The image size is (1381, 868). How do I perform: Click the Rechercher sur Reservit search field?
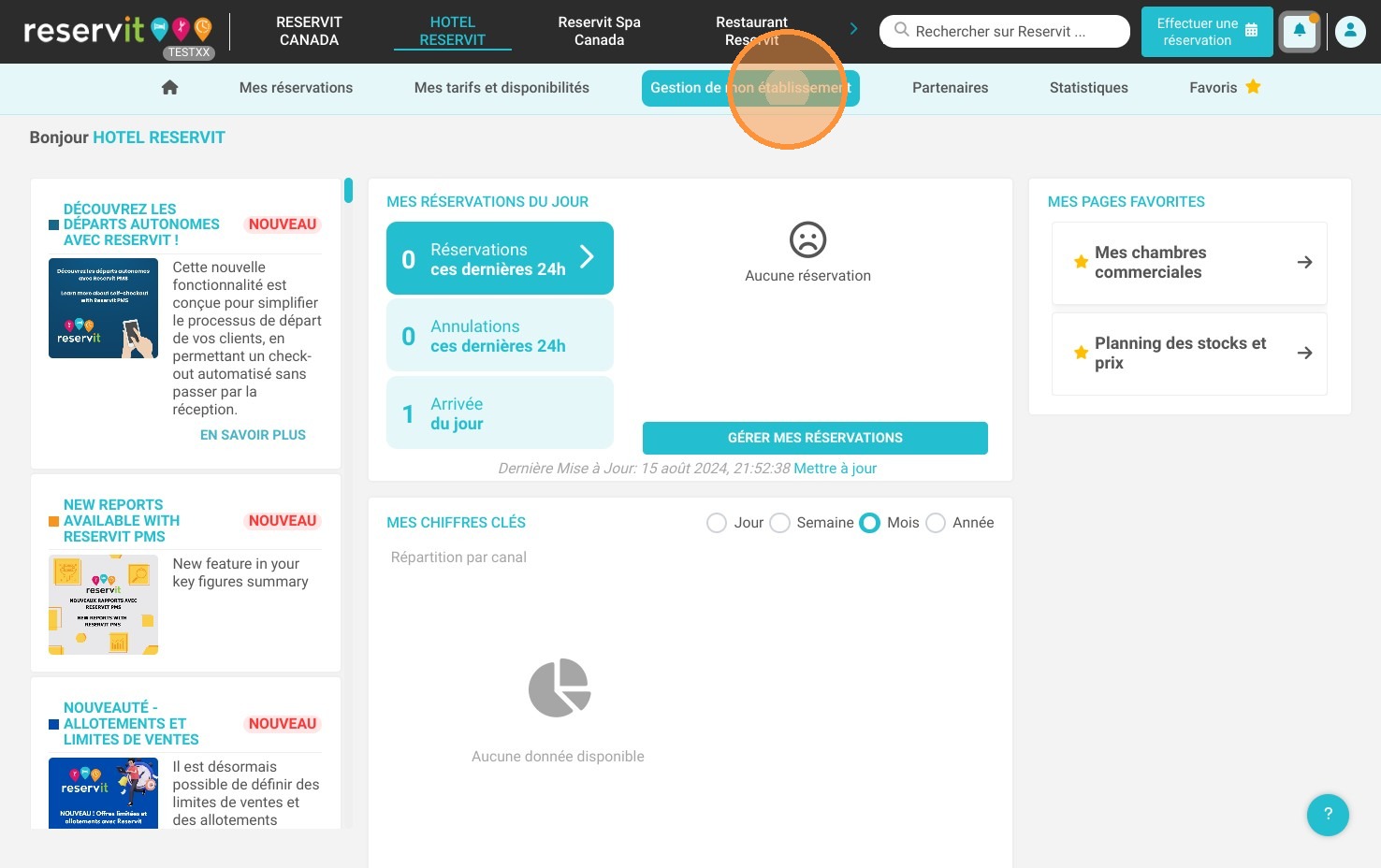[1005, 31]
